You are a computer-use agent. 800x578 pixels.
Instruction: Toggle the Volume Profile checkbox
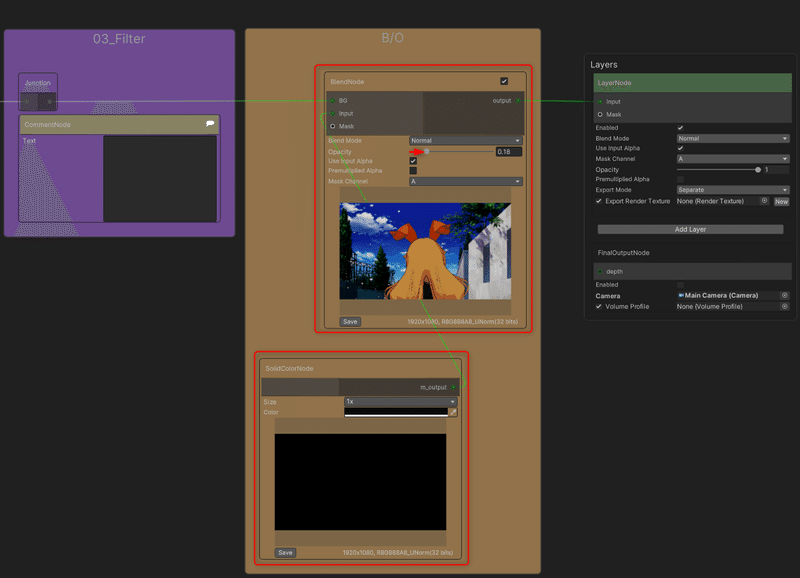(x=599, y=307)
